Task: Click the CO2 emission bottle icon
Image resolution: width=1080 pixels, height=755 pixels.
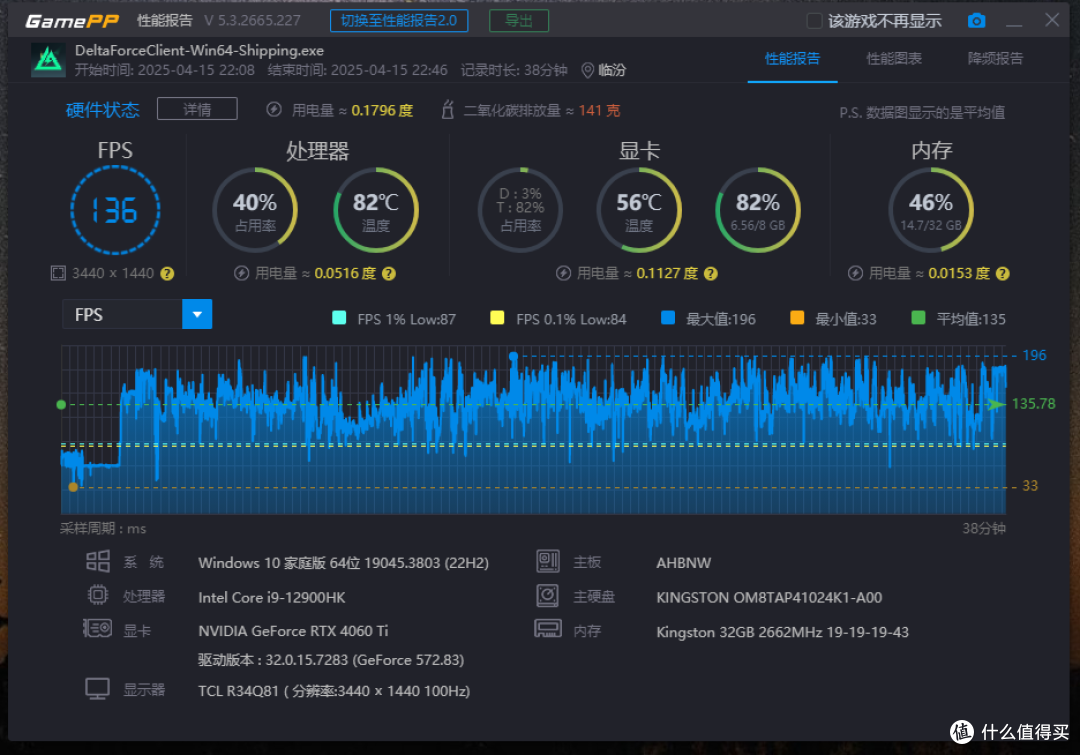Action: [448, 110]
